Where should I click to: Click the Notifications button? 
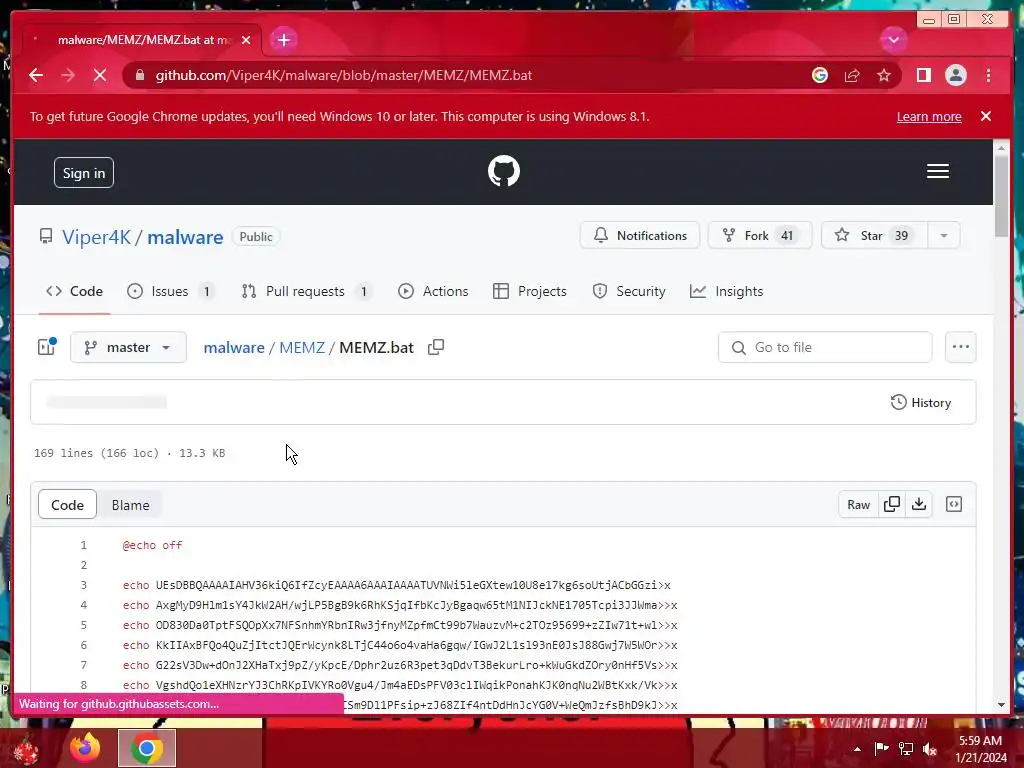pyautogui.click(x=639, y=235)
